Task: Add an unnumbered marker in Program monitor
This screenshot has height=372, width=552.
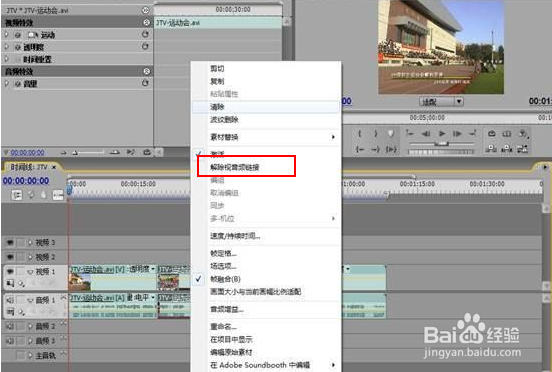Action: pyautogui.click(x=390, y=134)
